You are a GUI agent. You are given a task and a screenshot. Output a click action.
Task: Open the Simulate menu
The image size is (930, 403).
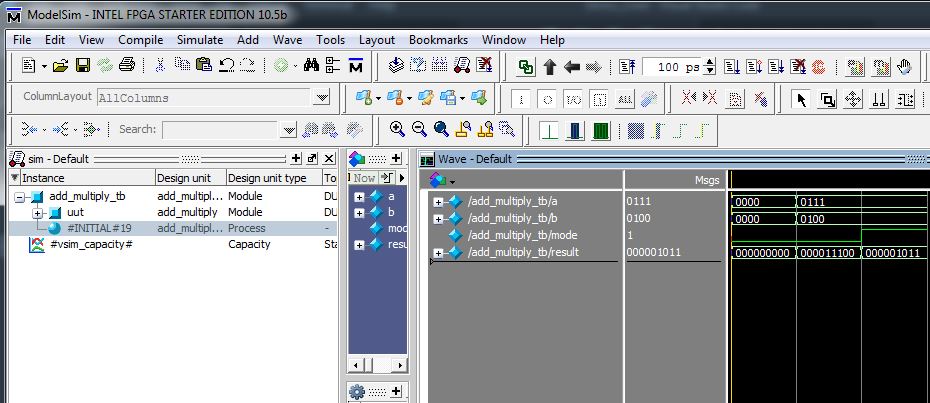200,40
